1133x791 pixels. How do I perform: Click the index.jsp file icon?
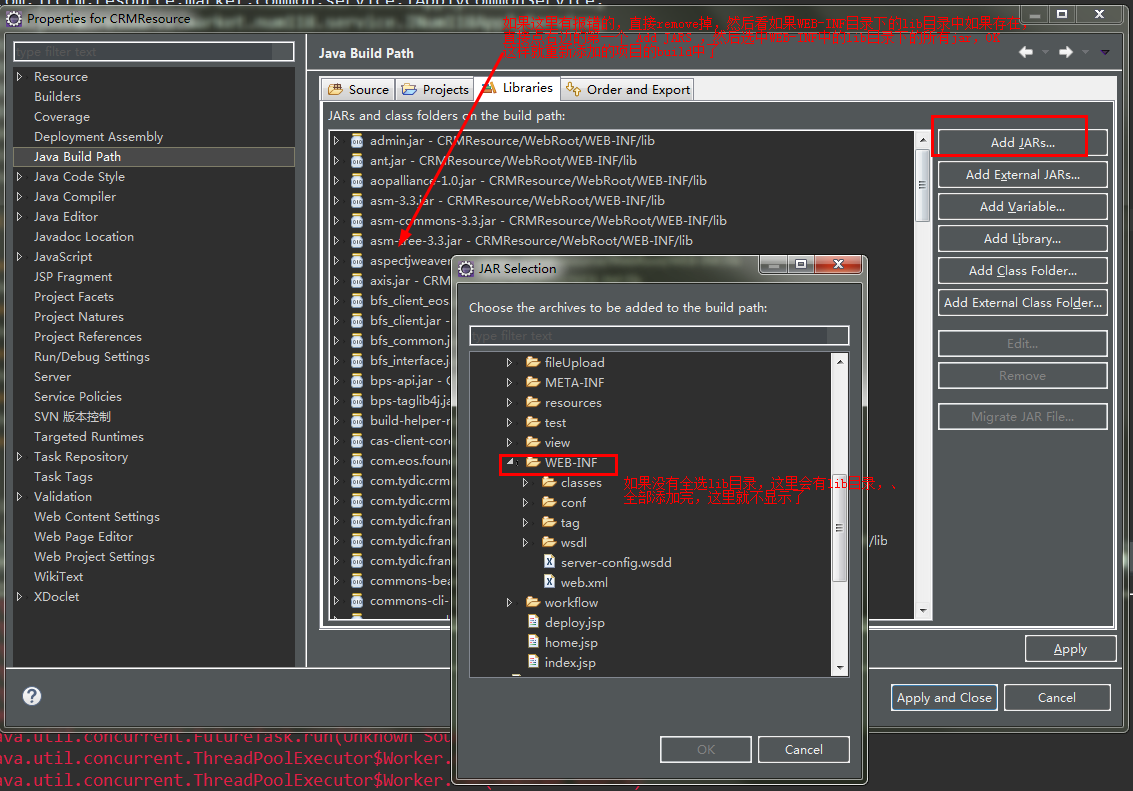(x=533, y=662)
